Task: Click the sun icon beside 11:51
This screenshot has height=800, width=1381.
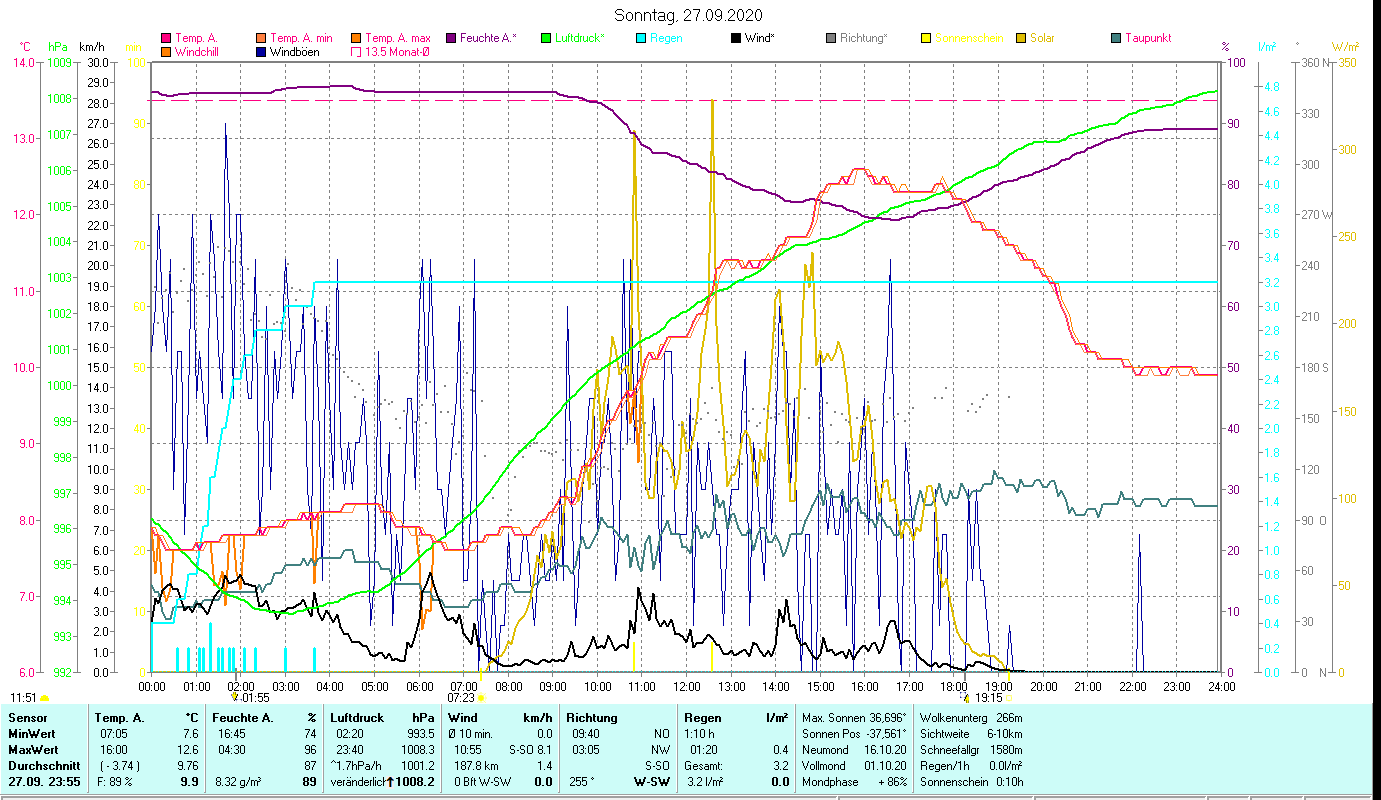Action: [44, 698]
